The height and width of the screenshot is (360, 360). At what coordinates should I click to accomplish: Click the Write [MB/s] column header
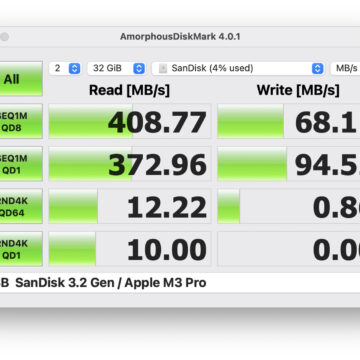[298, 90]
